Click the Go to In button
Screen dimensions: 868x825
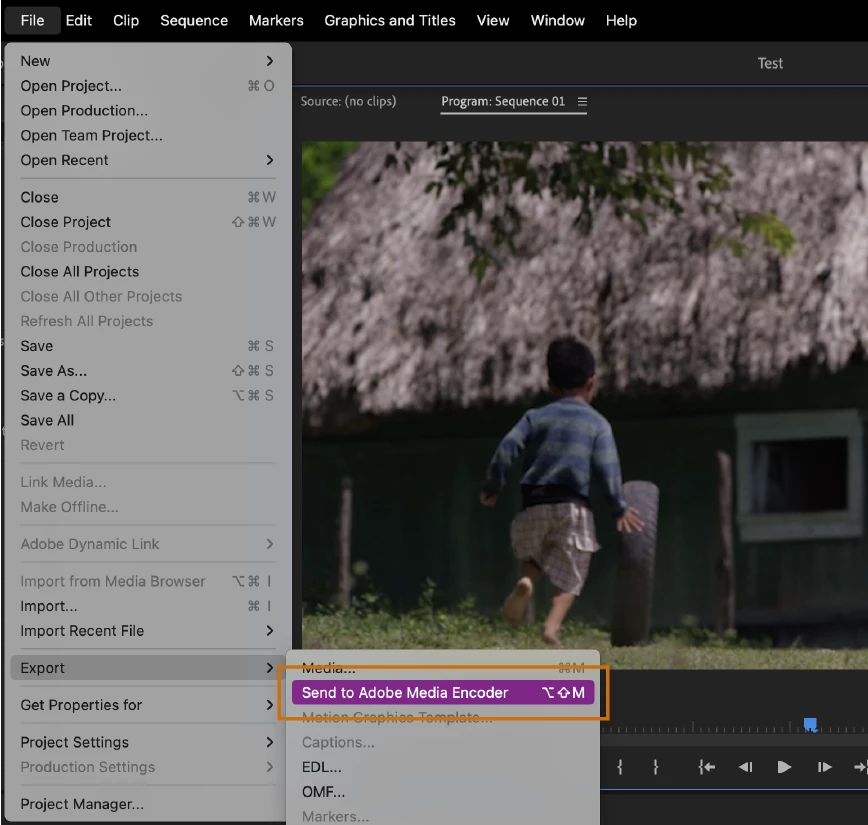click(706, 767)
